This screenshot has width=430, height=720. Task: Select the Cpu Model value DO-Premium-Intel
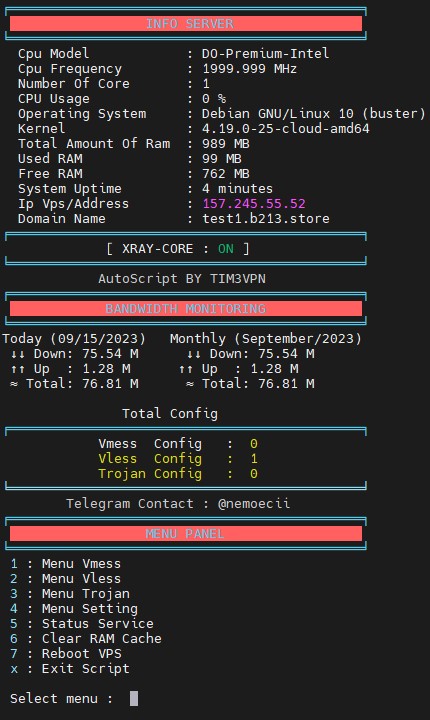[x=266, y=54]
